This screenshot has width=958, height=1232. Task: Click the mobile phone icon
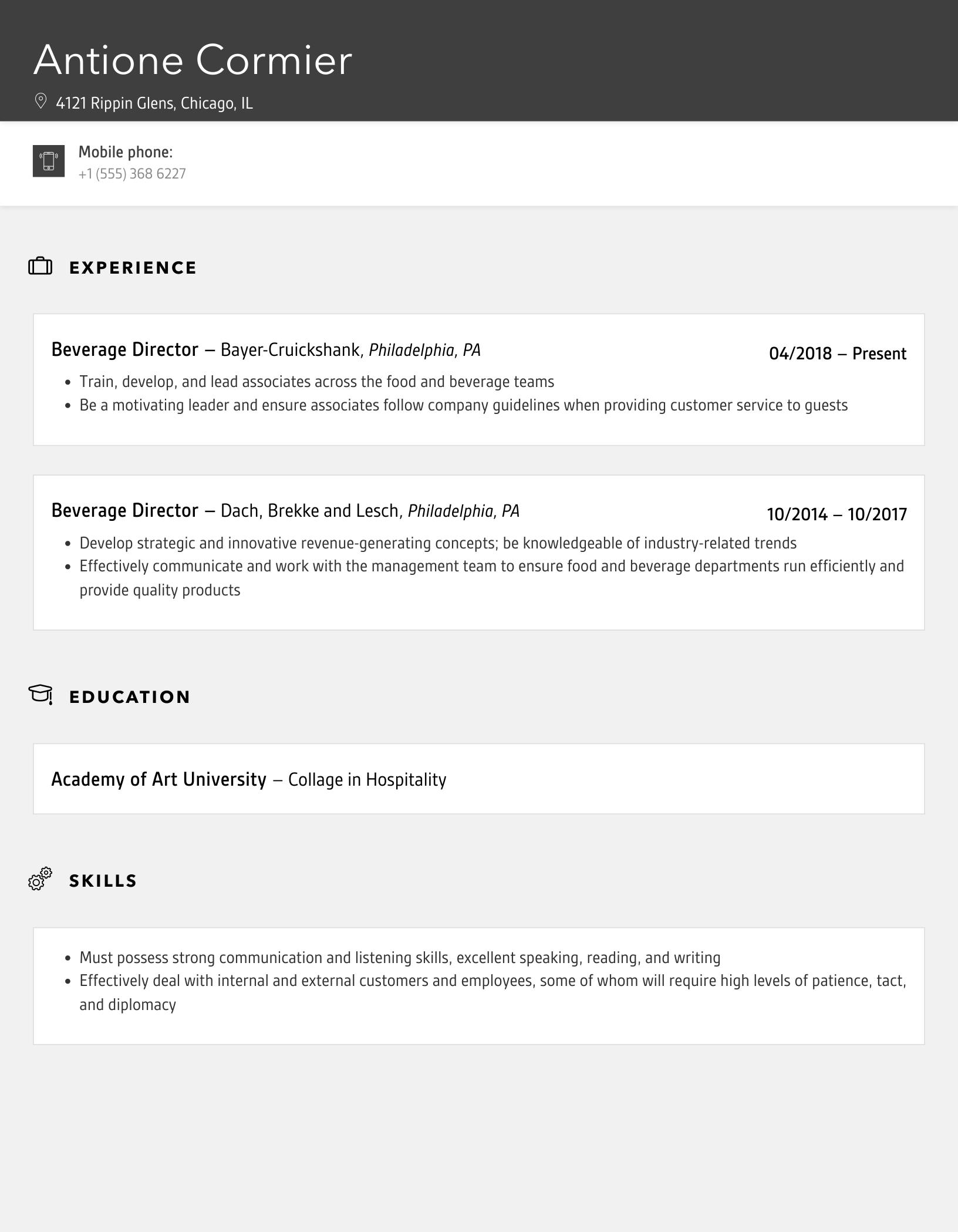point(49,161)
